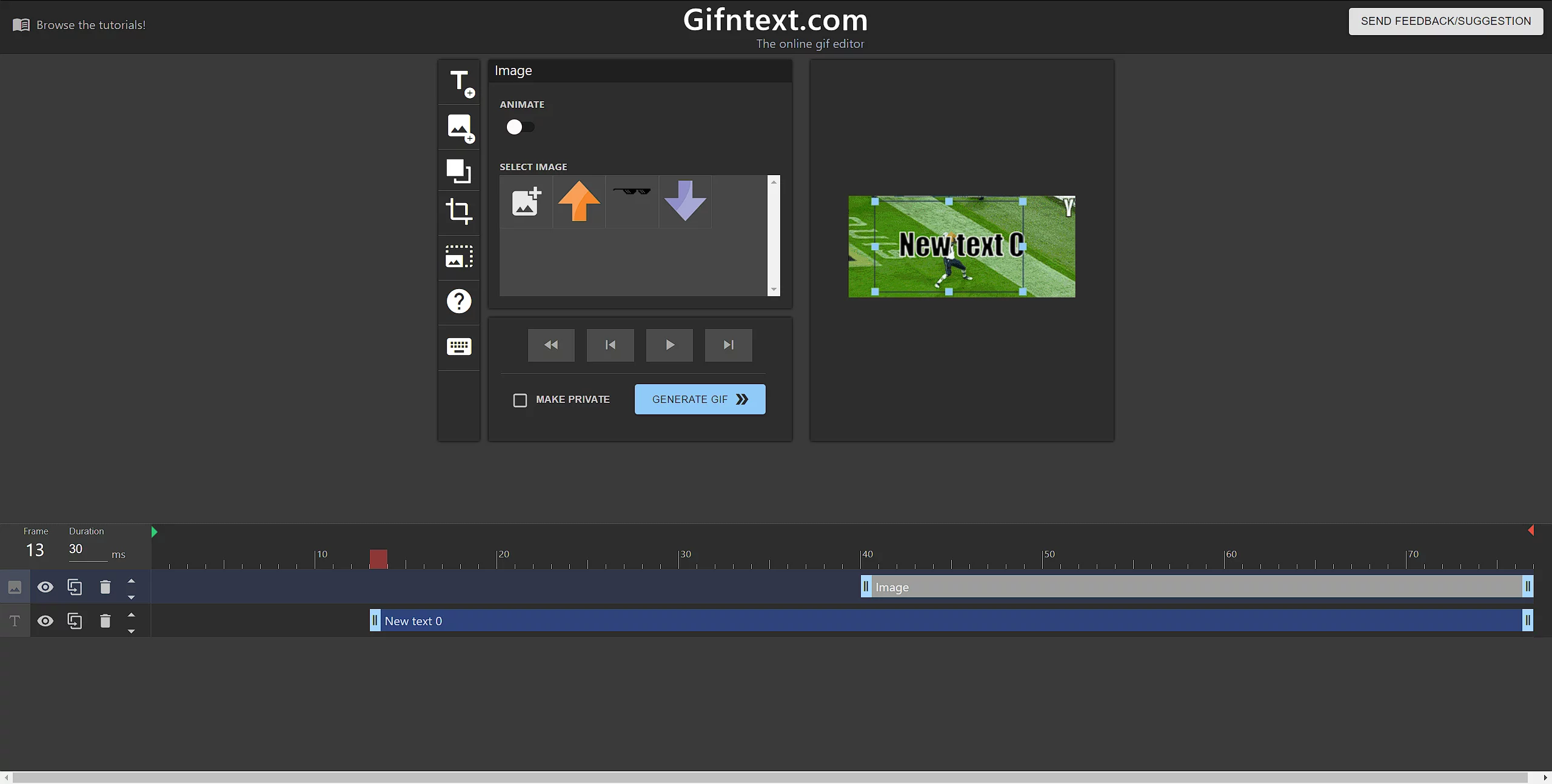Move New text 0 layer up

tap(132, 615)
